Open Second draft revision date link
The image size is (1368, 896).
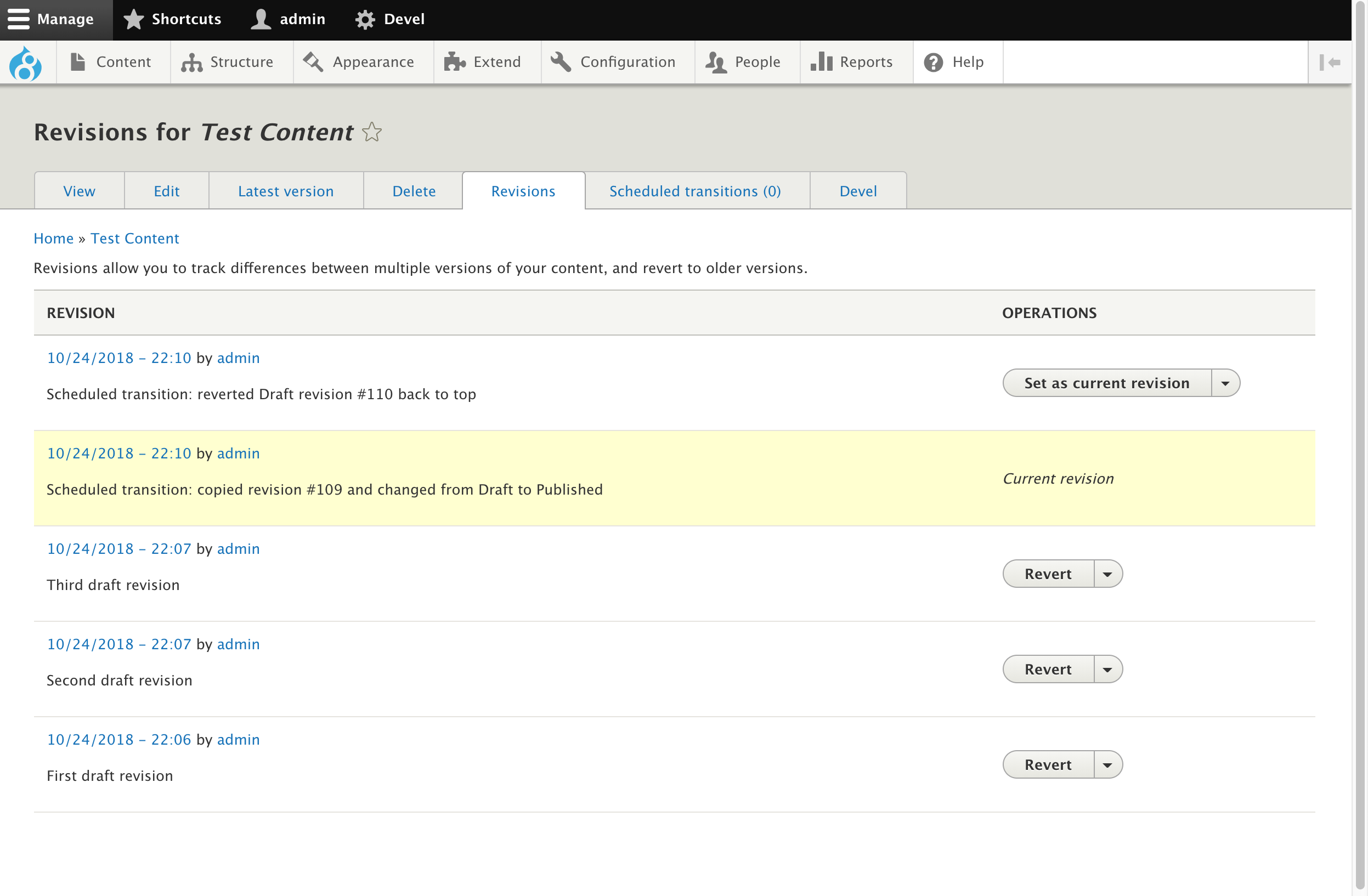[x=119, y=644]
